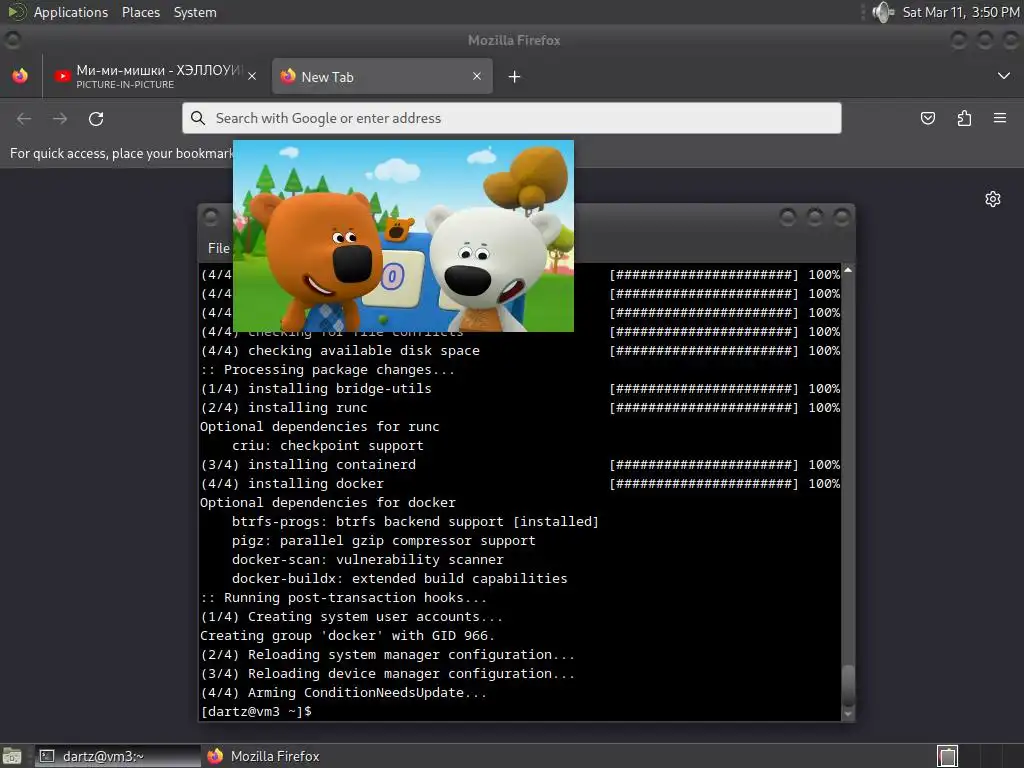Click 'installing bridge-utils' line in terminal
Image resolution: width=1024 pixels, height=768 pixels.
tap(316, 389)
